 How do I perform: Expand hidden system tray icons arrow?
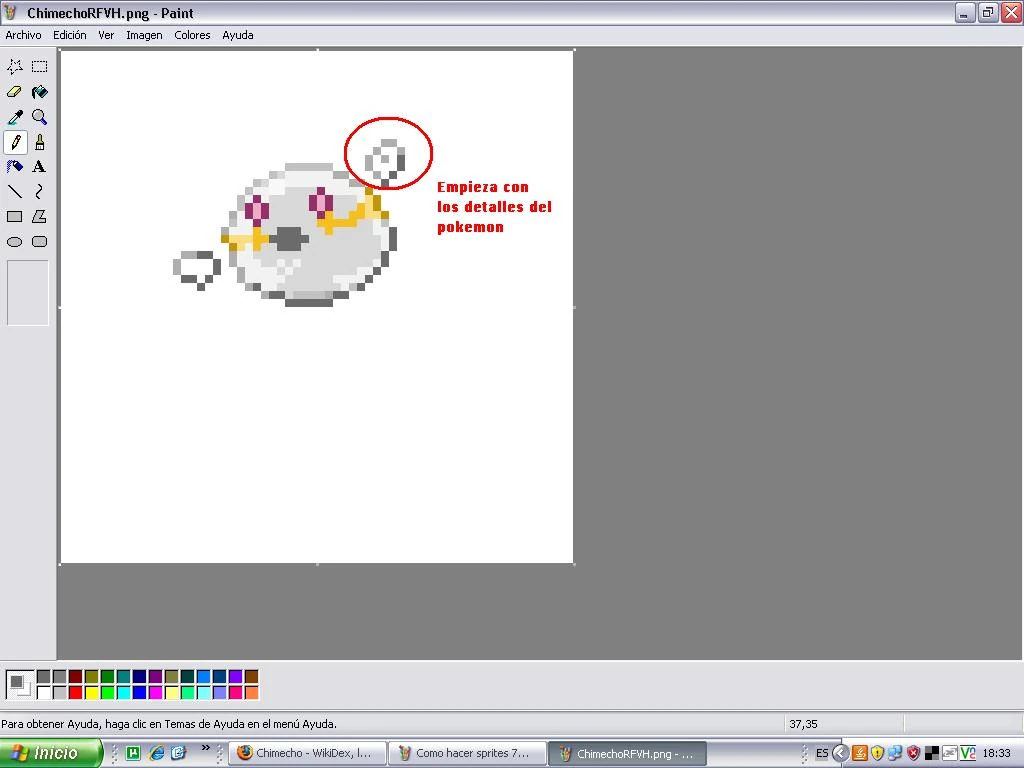coord(841,753)
